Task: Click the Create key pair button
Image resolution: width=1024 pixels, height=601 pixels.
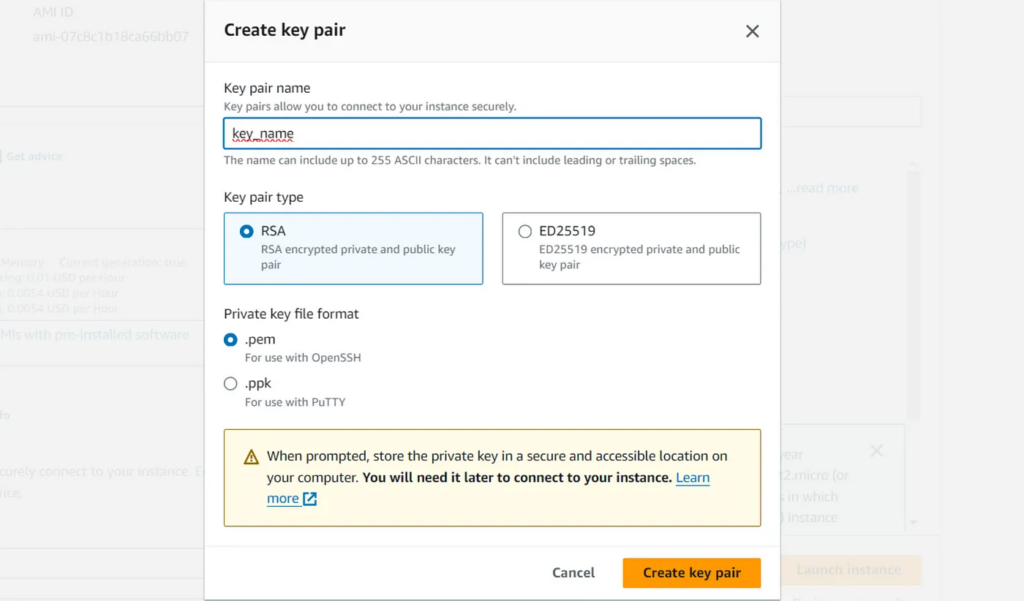Action: click(x=691, y=573)
